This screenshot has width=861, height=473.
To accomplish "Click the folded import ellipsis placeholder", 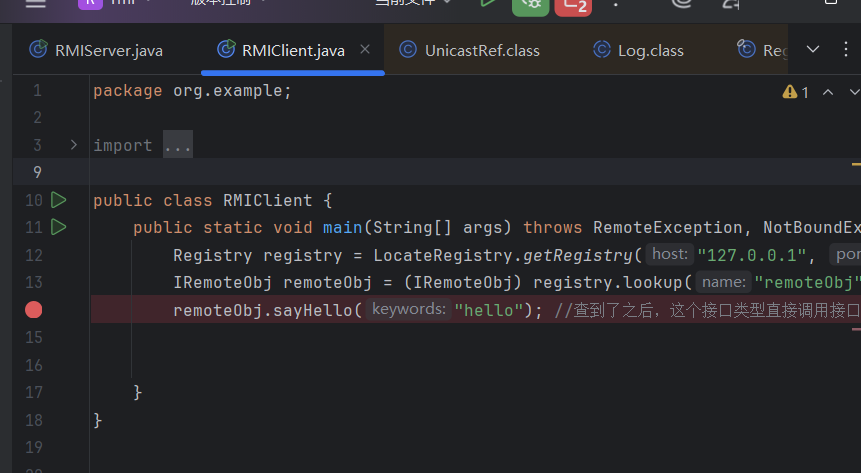I will (177, 146).
